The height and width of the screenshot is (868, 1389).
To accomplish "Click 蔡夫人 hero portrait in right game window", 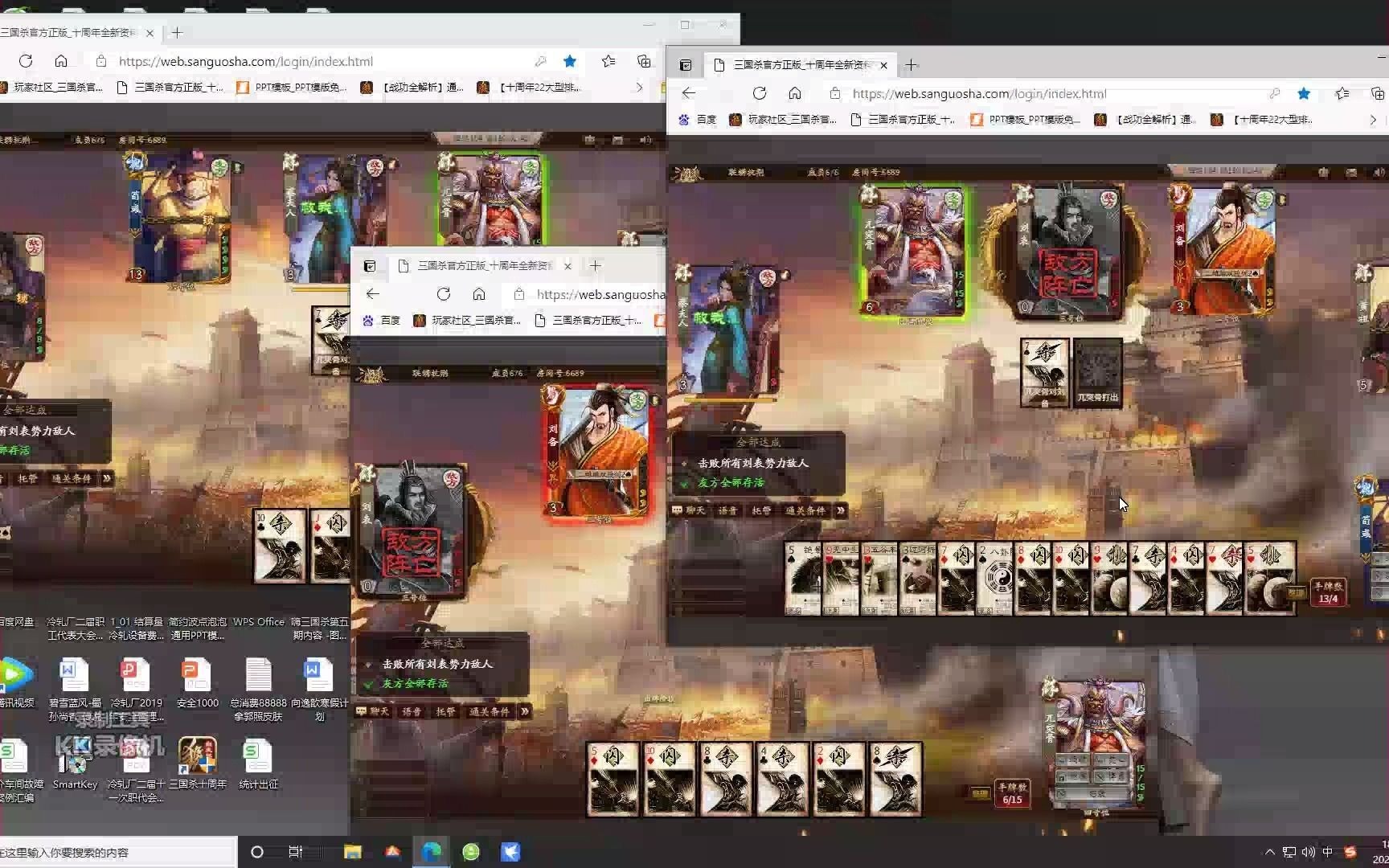I will click(x=729, y=330).
